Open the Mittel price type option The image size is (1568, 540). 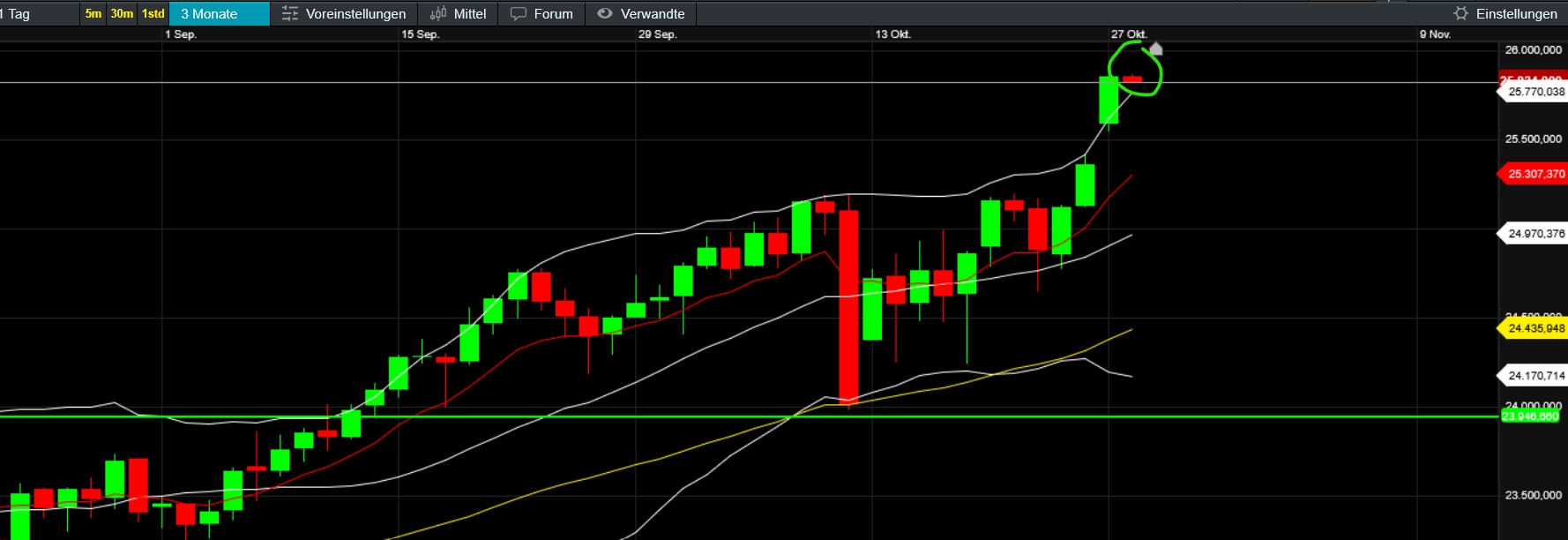(458, 13)
